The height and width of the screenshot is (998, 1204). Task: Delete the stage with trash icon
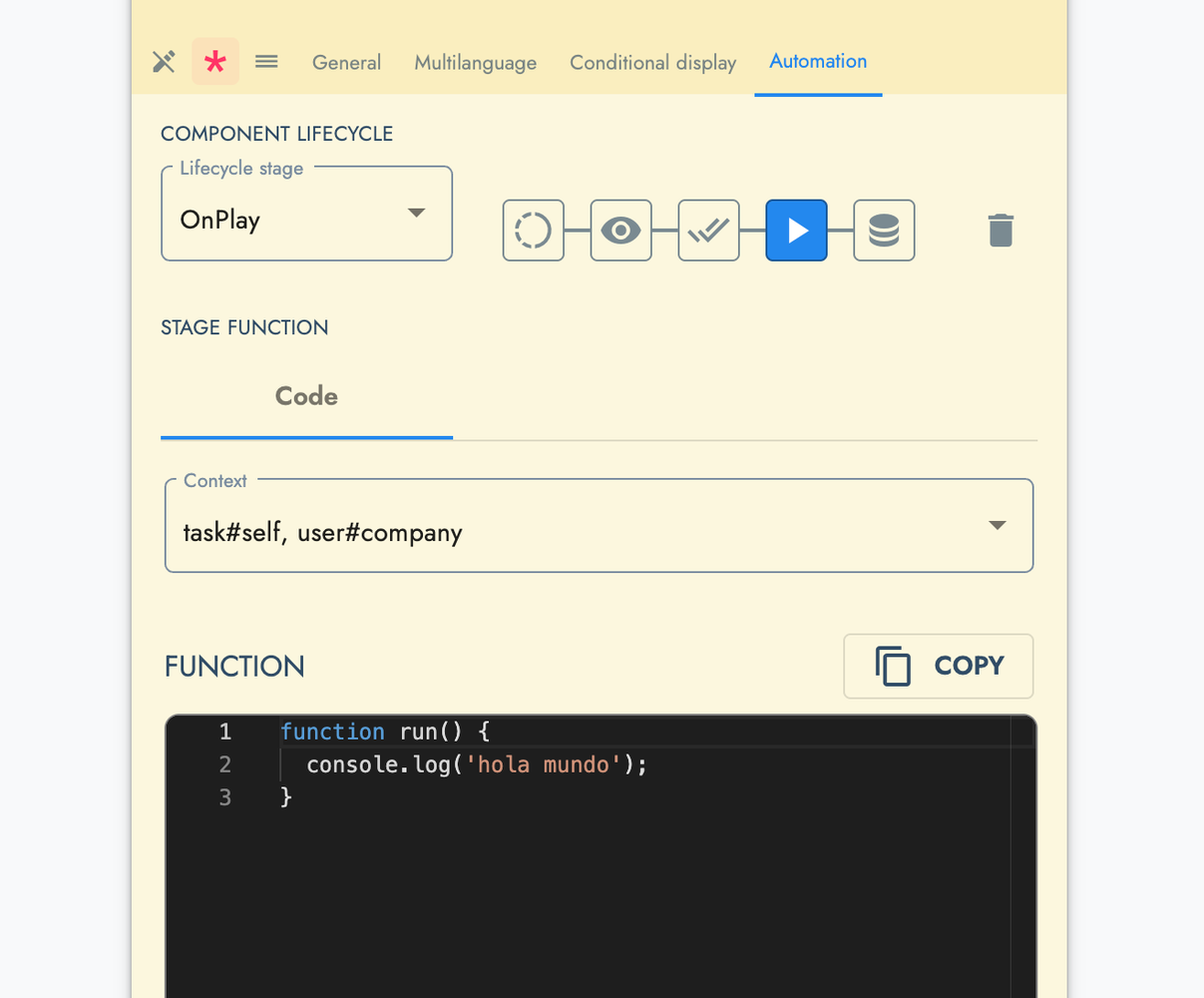(x=1001, y=231)
